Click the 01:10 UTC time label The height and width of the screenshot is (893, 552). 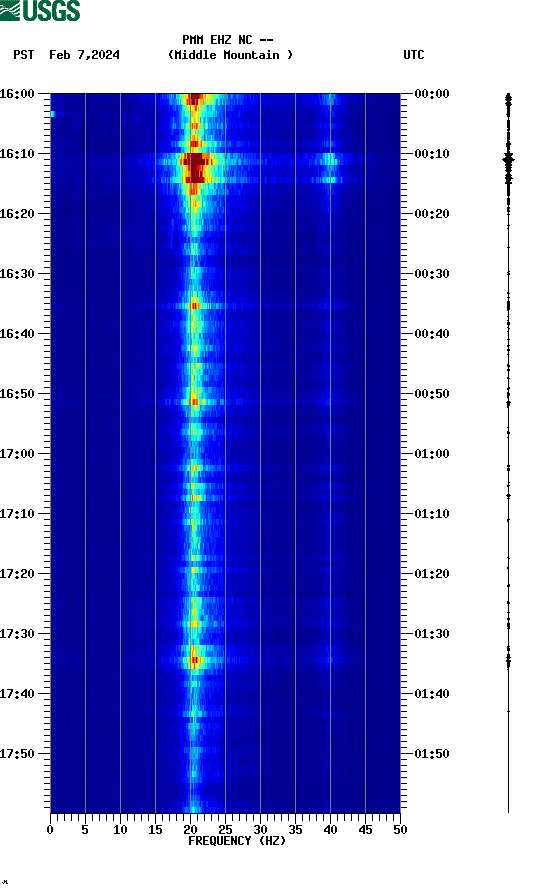432,514
